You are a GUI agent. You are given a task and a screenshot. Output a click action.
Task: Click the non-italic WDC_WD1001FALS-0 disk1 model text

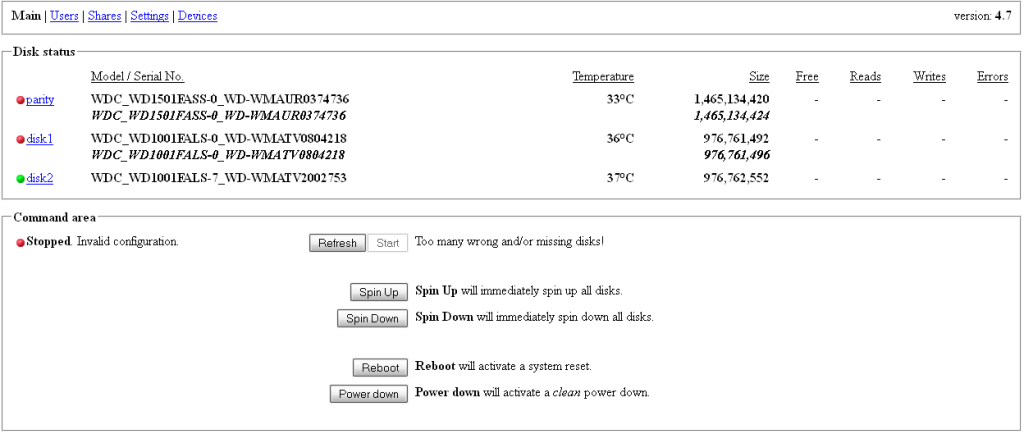219,139
